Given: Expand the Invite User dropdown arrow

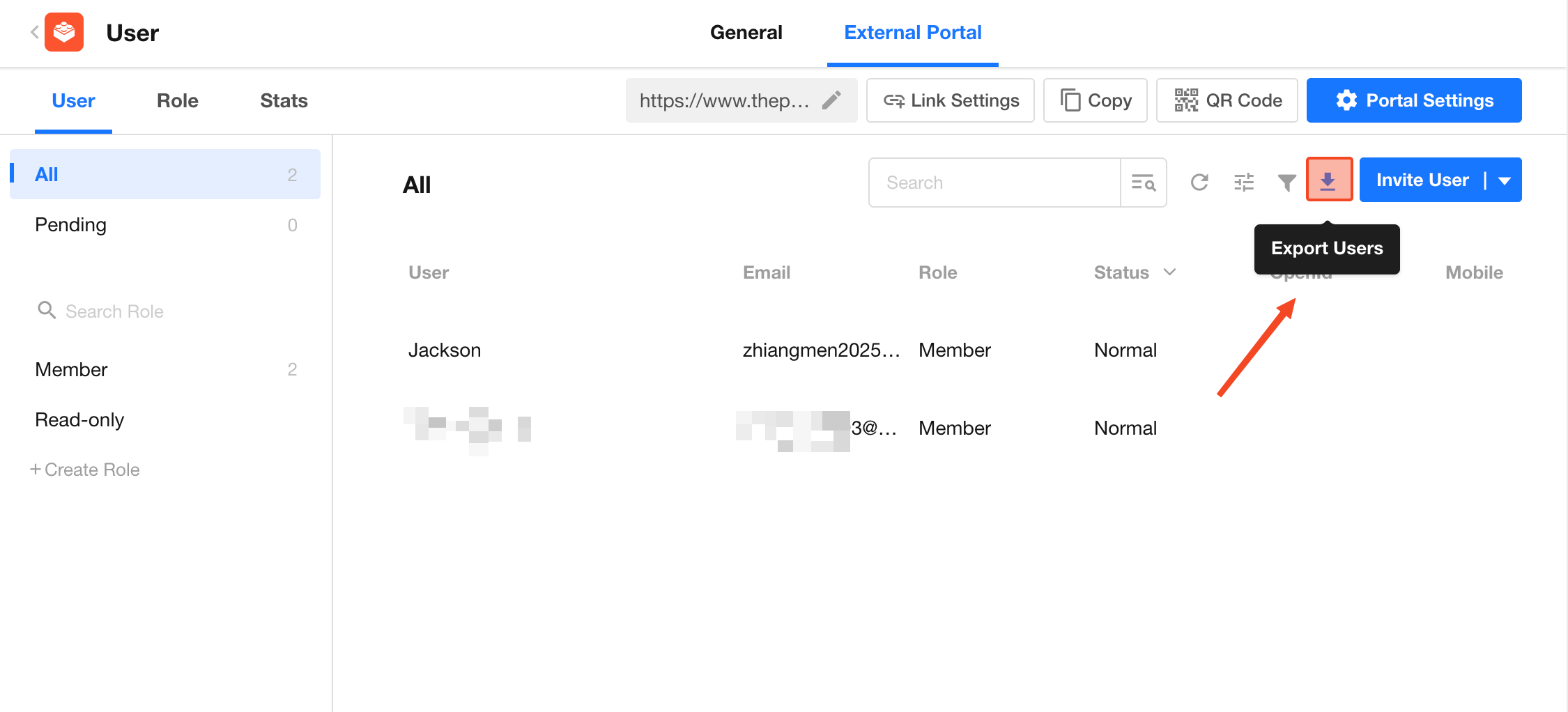Looking at the screenshot, I should [x=1505, y=180].
